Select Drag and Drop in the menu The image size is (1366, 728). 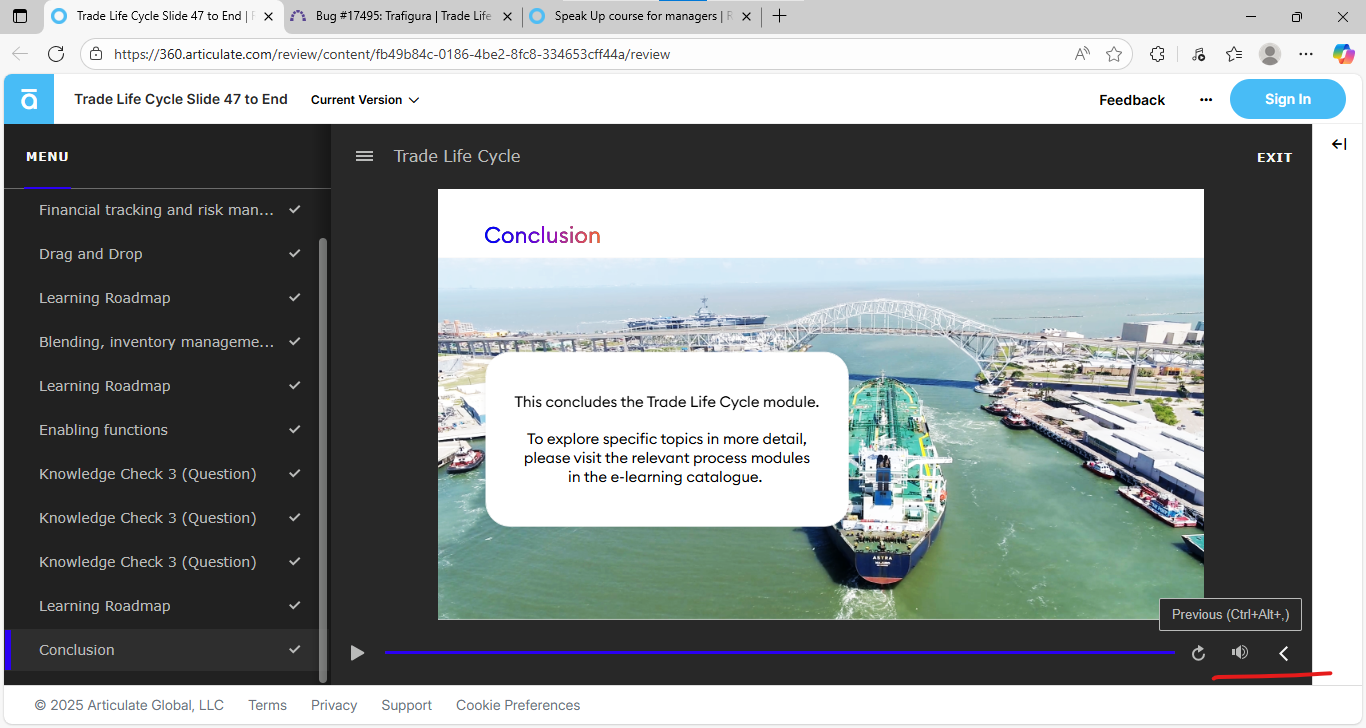(91, 254)
